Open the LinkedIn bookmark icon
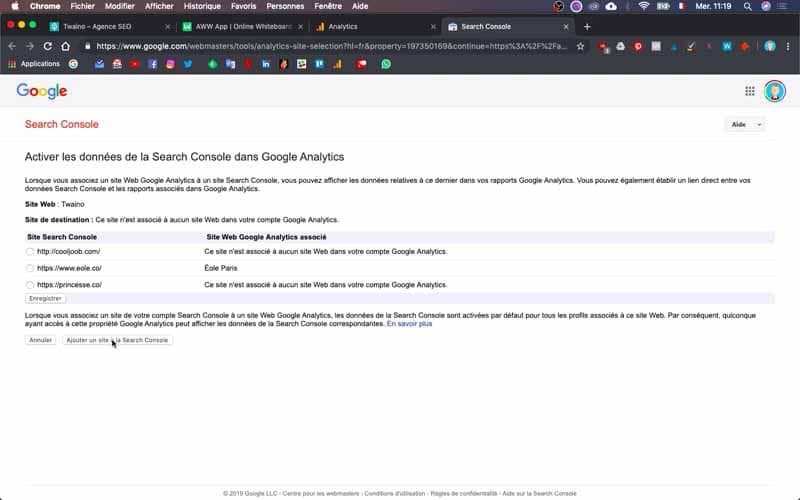This screenshot has height=500, width=800. [x=266, y=64]
